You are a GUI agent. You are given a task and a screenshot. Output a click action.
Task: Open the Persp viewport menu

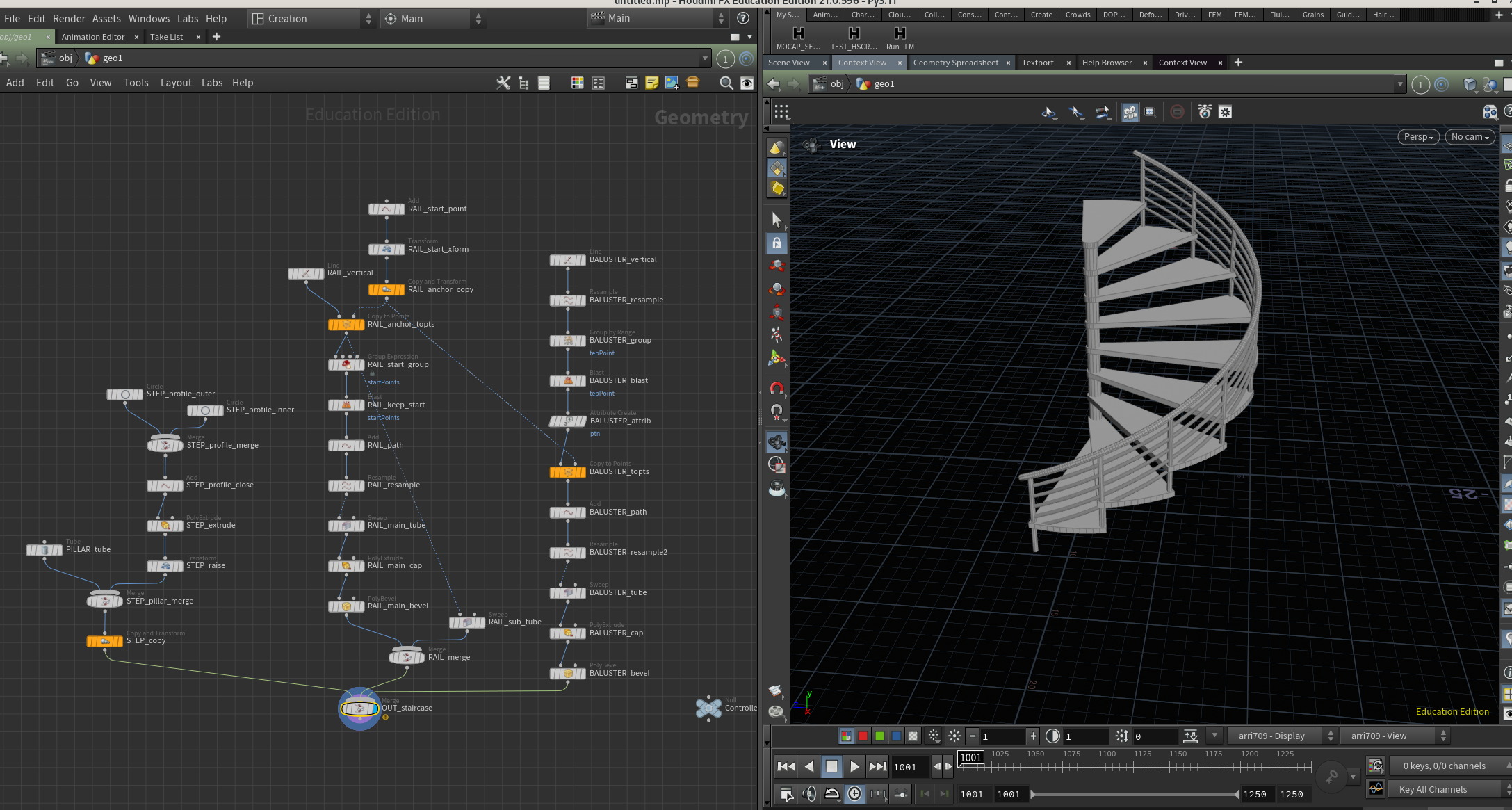1418,137
